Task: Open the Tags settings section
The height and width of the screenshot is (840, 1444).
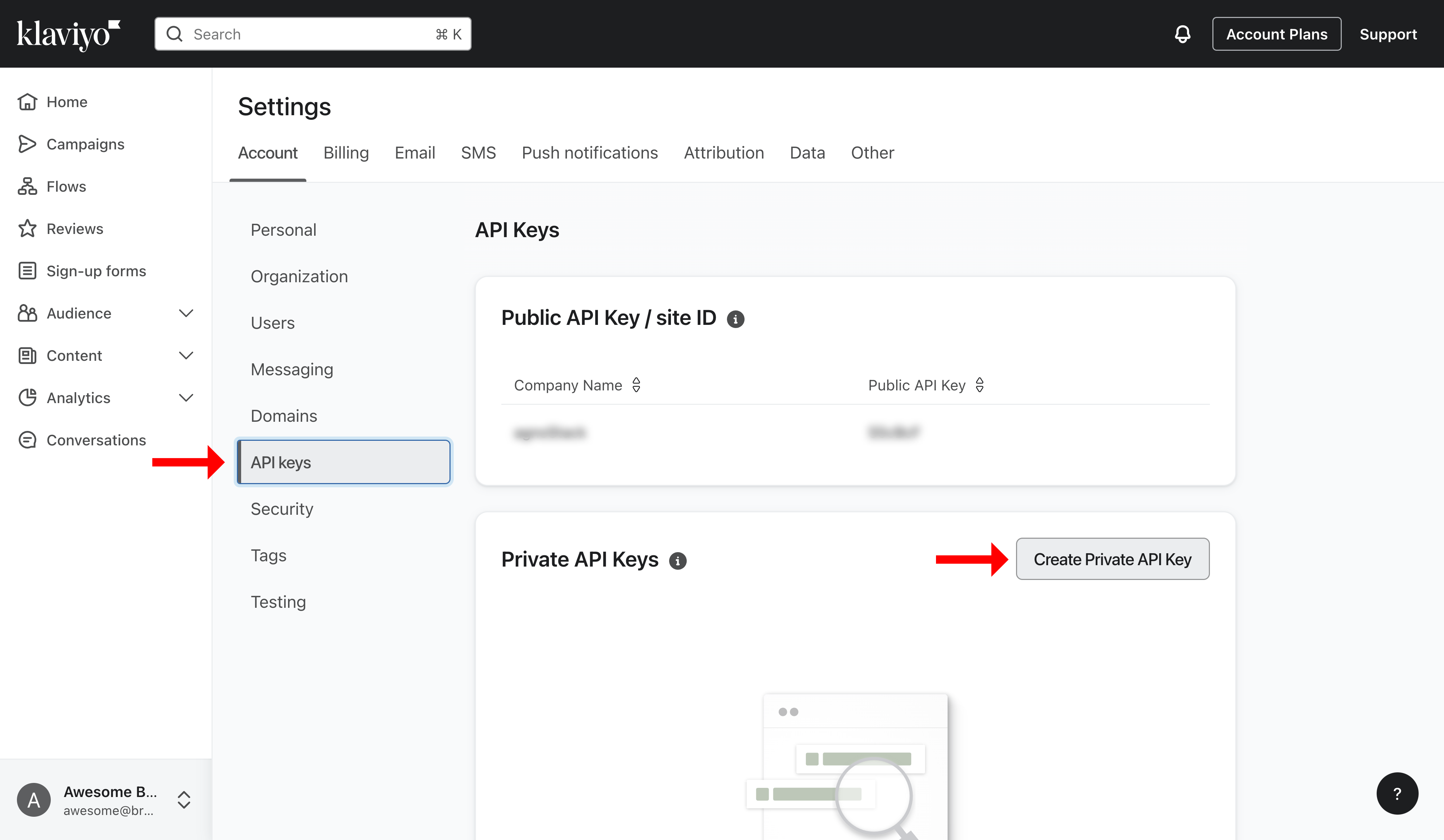Action: click(x=269, y=555)
